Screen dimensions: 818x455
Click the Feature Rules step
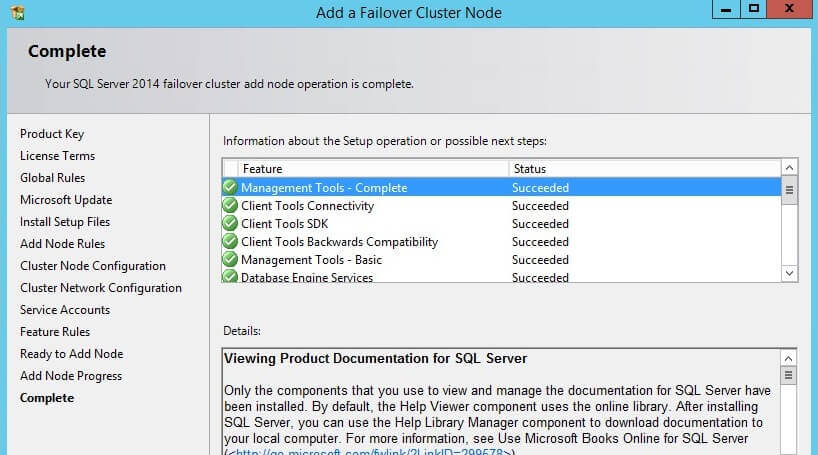point(55,332)
